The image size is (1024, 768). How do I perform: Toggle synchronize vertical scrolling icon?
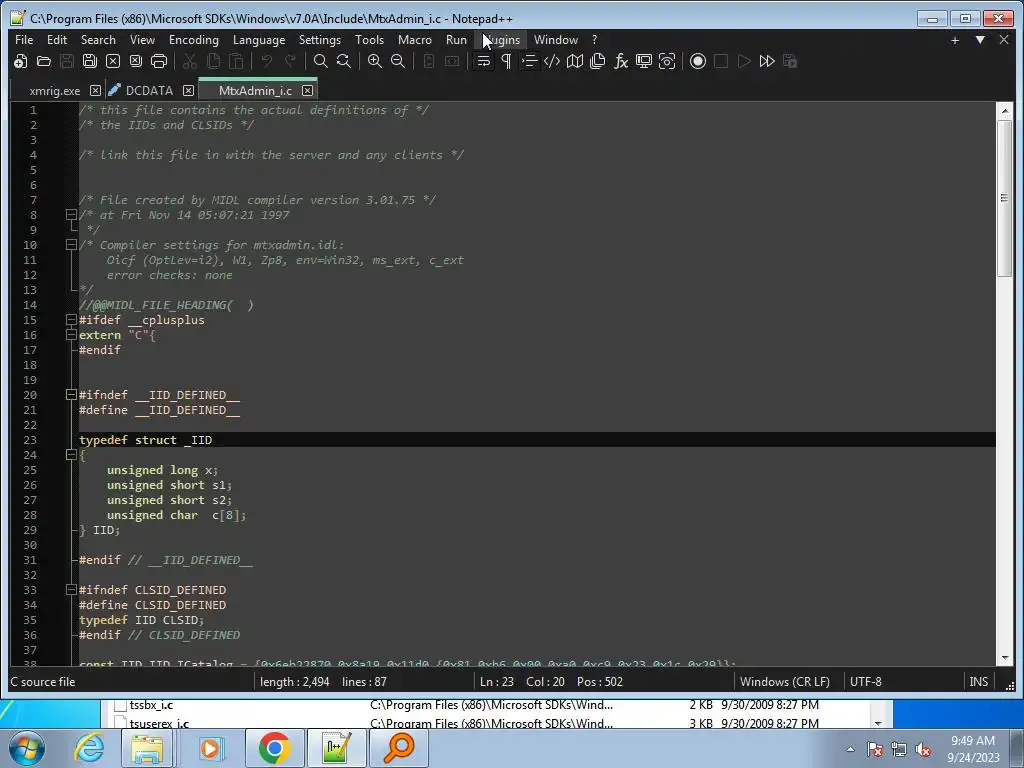429,61
